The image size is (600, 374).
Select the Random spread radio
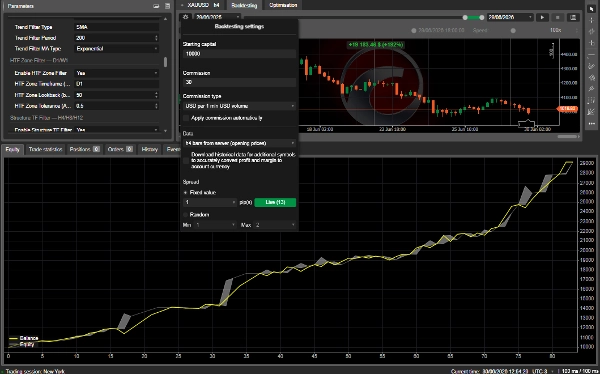186,215
